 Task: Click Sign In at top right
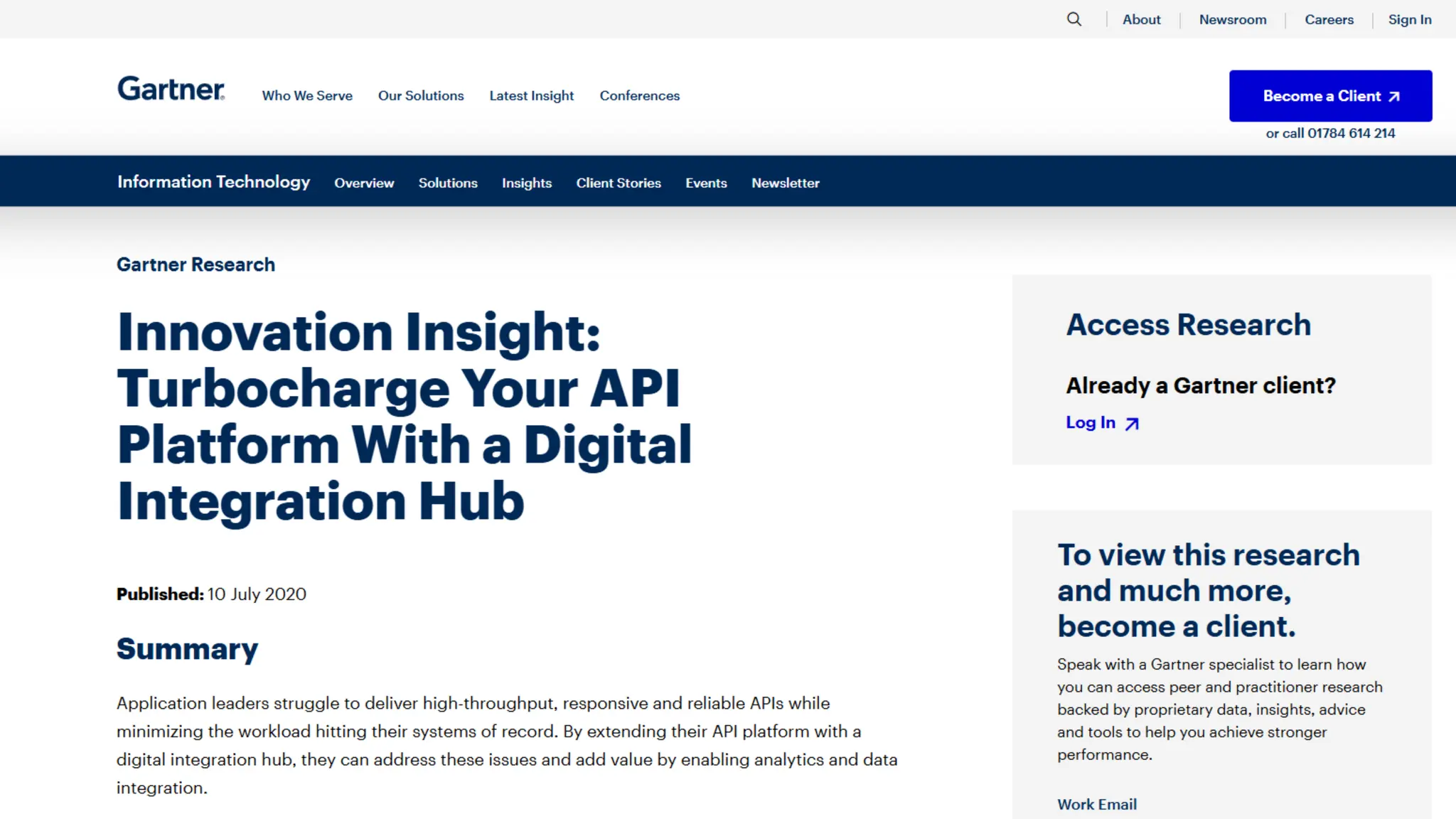pos(1409,20)
